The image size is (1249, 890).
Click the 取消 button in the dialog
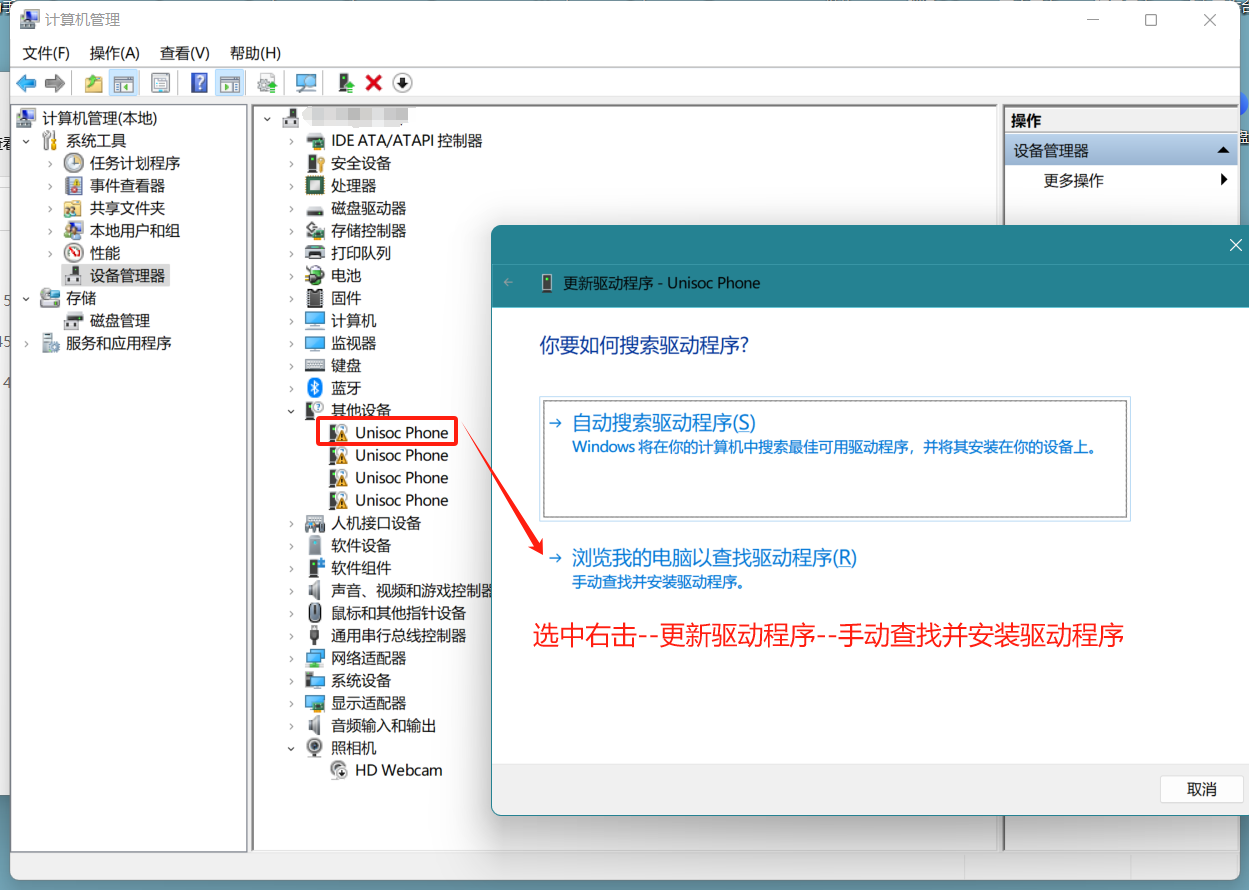[1202, 789]
